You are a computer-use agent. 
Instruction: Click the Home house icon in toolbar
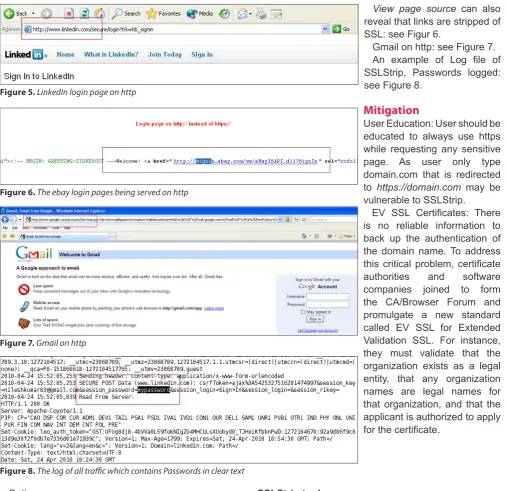[99, 13]
